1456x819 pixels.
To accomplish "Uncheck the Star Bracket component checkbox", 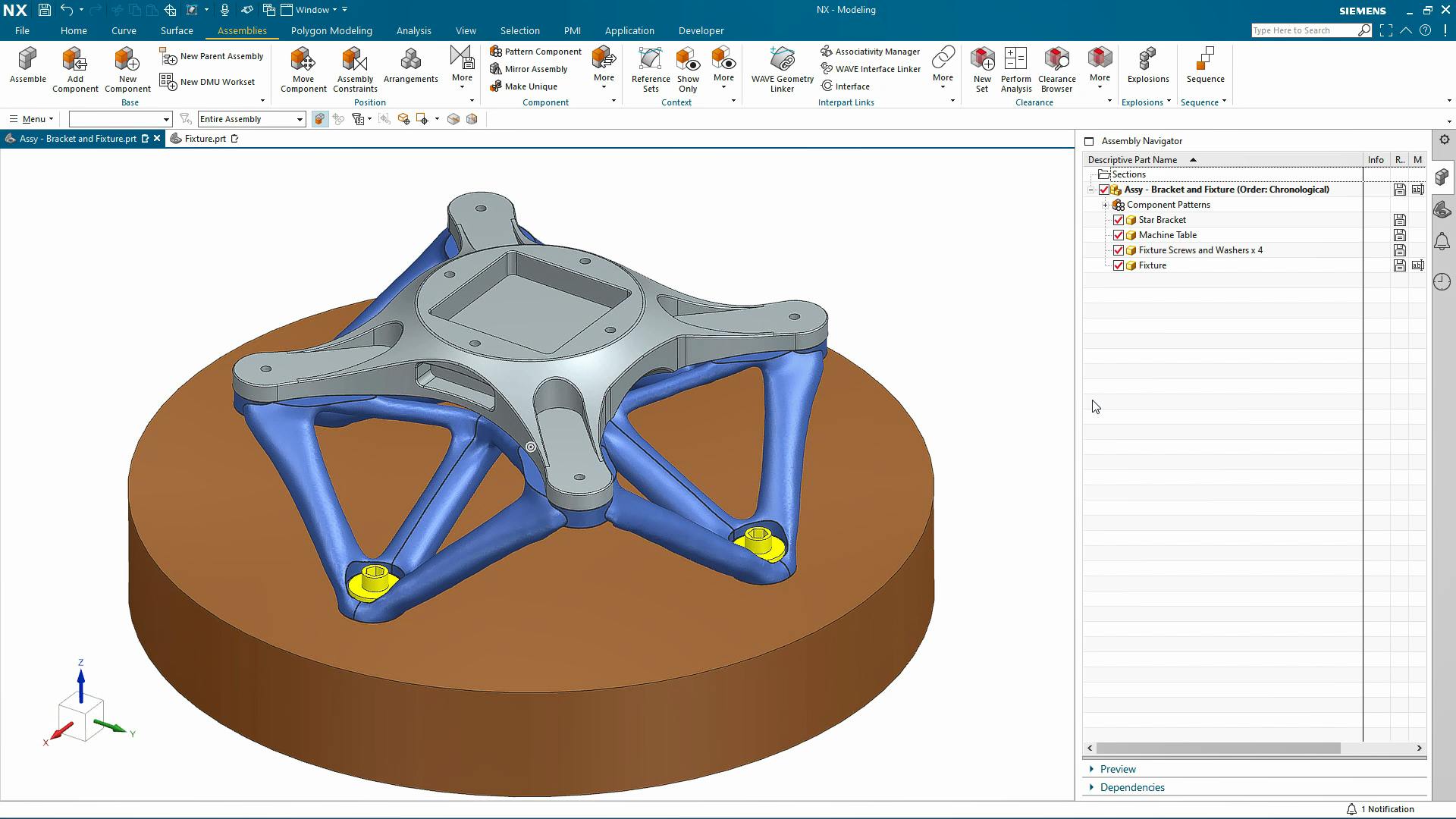I will 1119,220.
